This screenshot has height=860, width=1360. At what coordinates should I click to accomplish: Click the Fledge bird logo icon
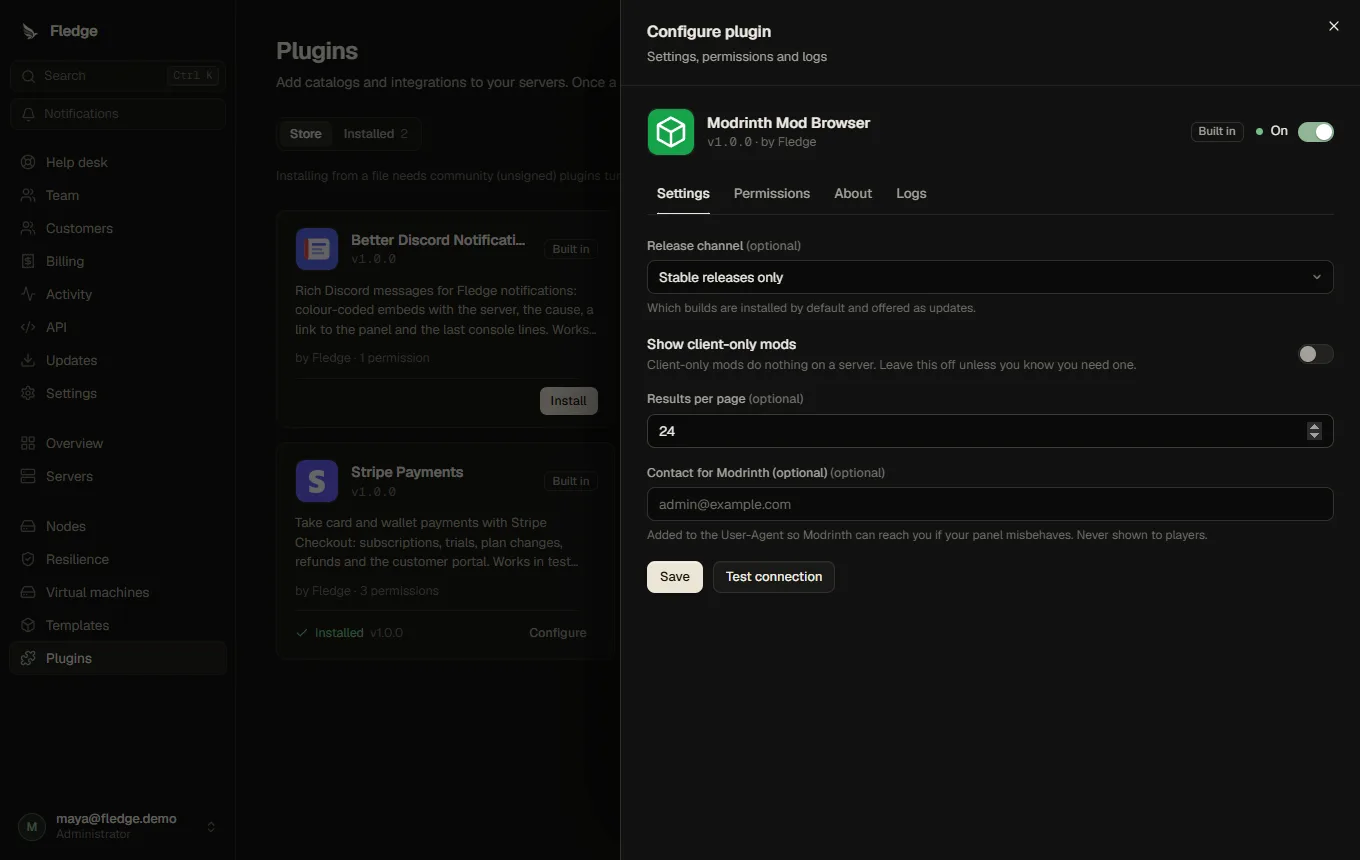[29, 31]
